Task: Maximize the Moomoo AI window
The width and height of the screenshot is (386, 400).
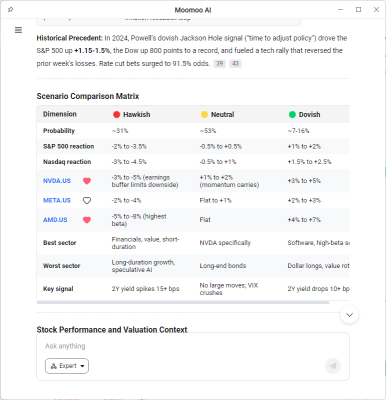Action: 358,9
